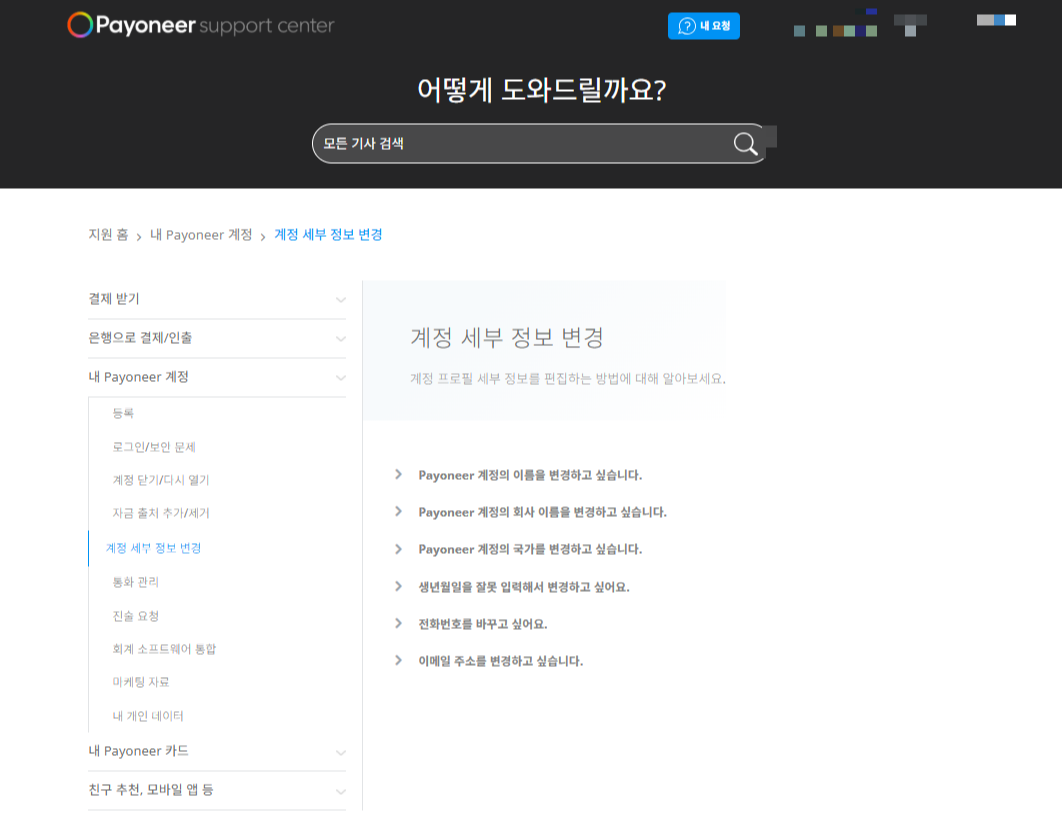Click the 은행으로 결제/인출 menu heading
Viewport: 1062px width, 832px height.
[140, 338]
